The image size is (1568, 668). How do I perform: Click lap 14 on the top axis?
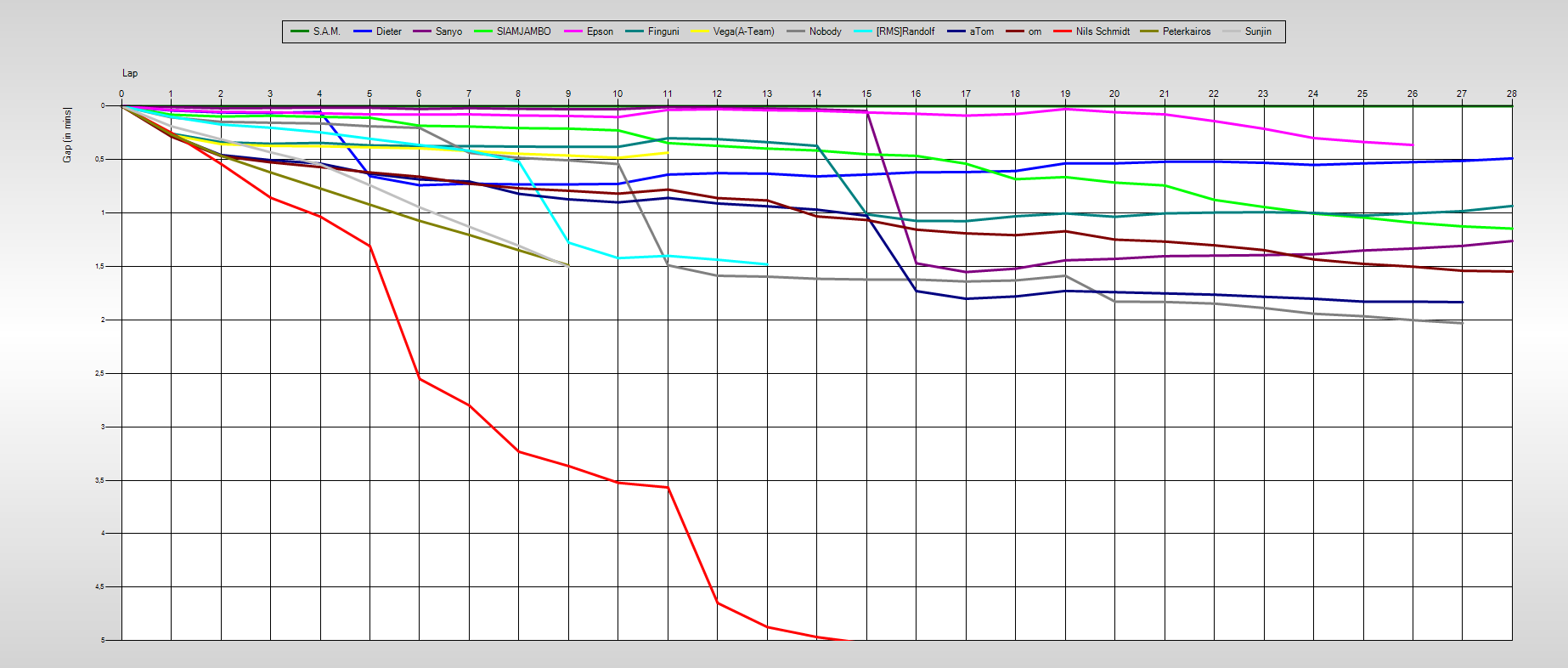816,93
